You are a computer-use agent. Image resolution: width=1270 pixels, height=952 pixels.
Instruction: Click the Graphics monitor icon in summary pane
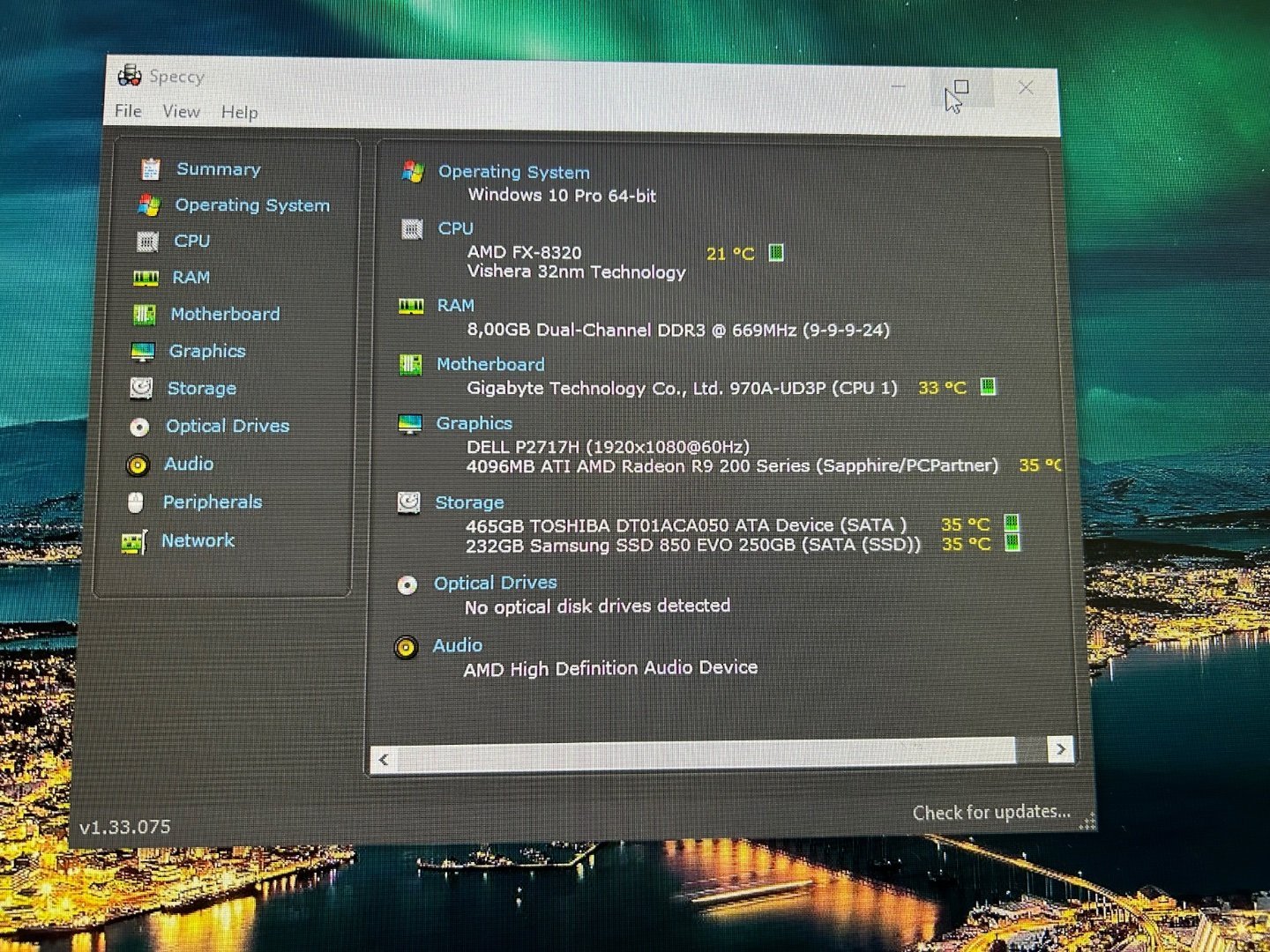[410, 424]
